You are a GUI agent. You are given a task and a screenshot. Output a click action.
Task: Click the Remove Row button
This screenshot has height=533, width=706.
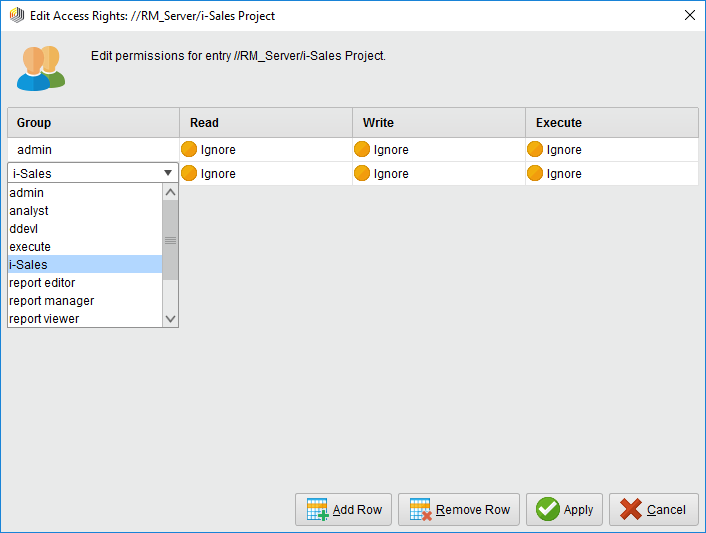(458, 509)
